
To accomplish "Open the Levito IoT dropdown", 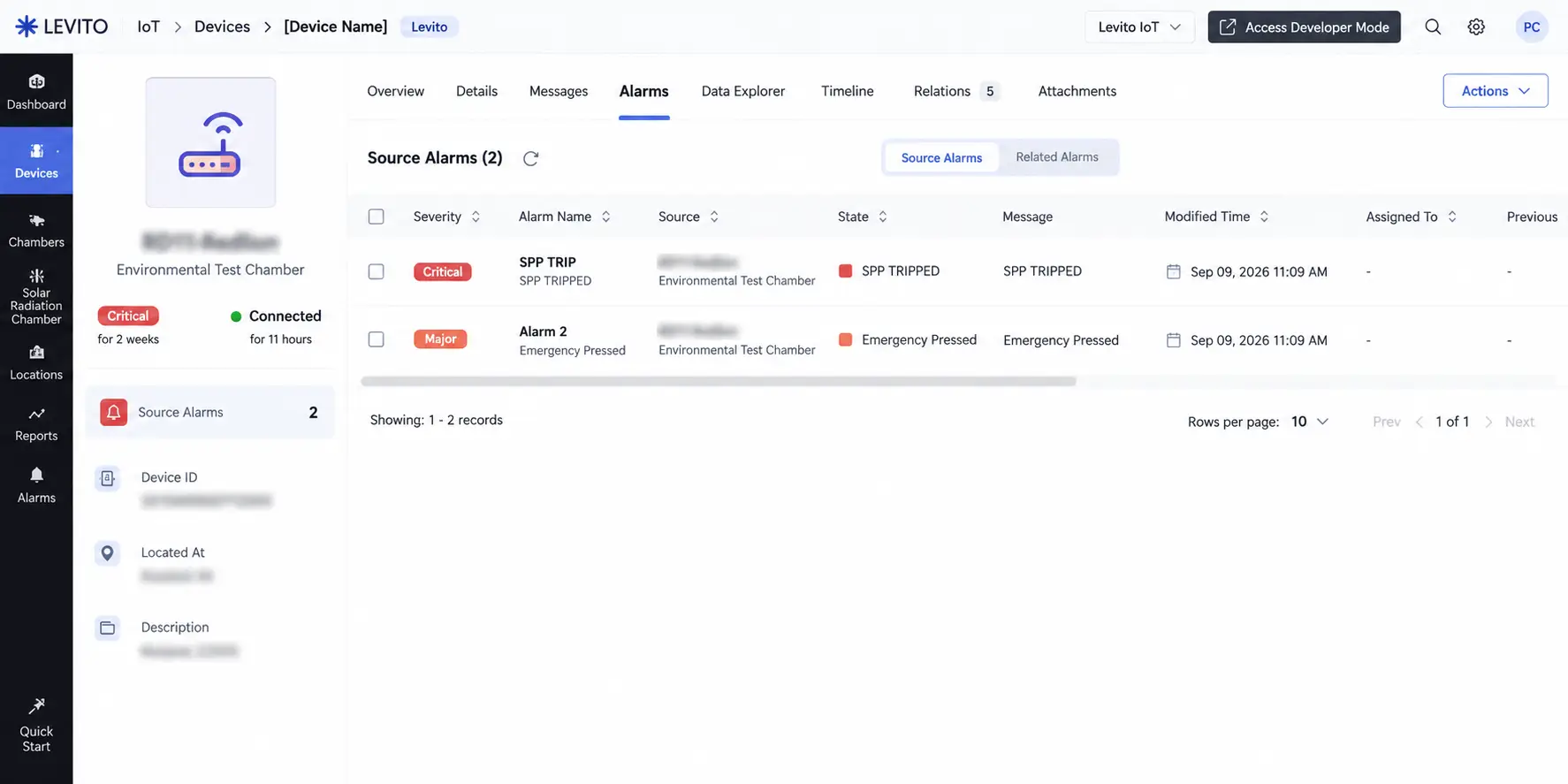I will coord(1139,27).
